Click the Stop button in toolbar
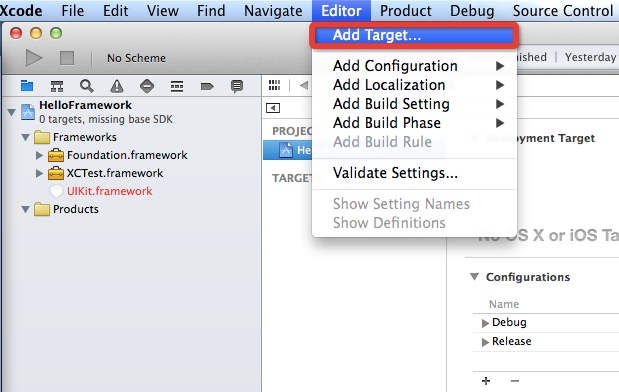 click(x=67, y=58)
